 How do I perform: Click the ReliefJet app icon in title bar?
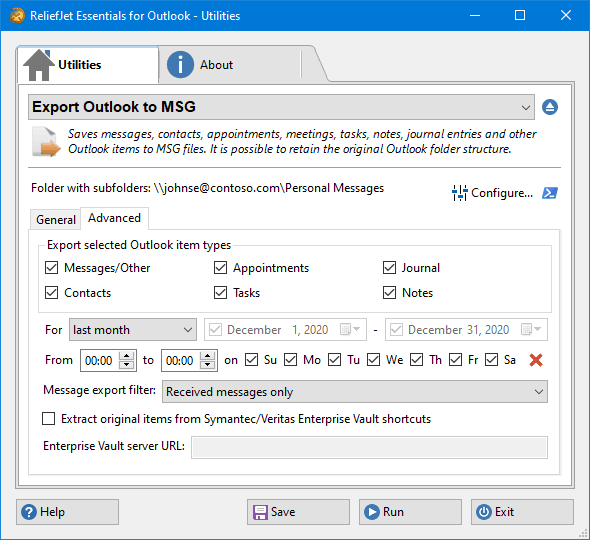click(x=17, y=15)
